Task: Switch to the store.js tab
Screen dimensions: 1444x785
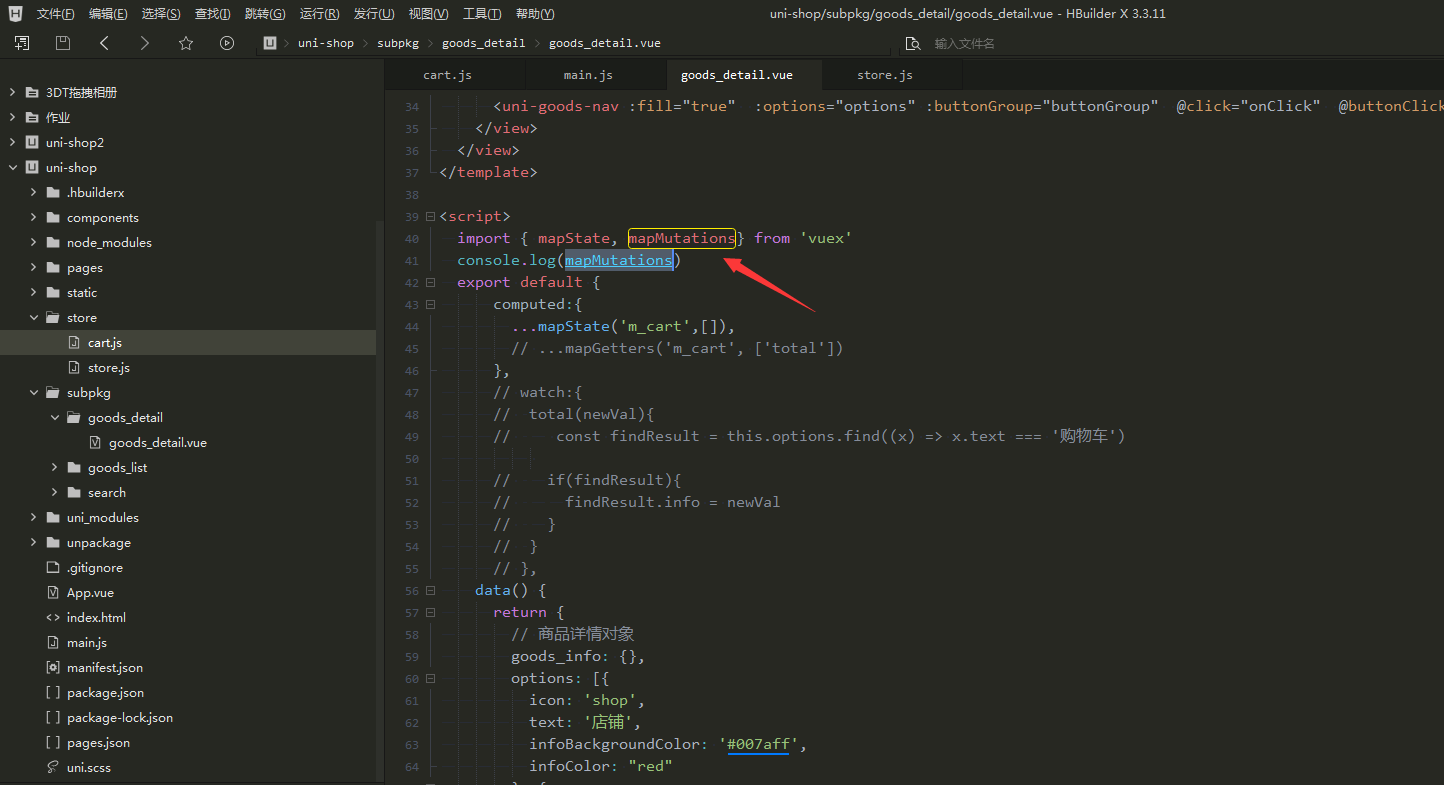Action: (x=885, y=75)
